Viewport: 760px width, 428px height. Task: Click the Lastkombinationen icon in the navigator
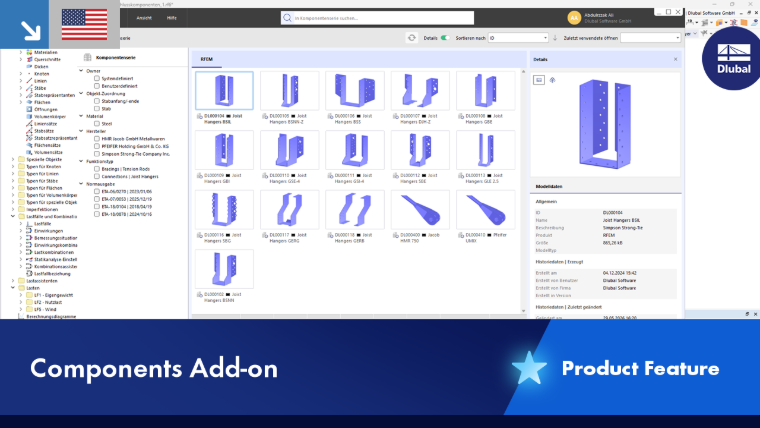point(29,253)
